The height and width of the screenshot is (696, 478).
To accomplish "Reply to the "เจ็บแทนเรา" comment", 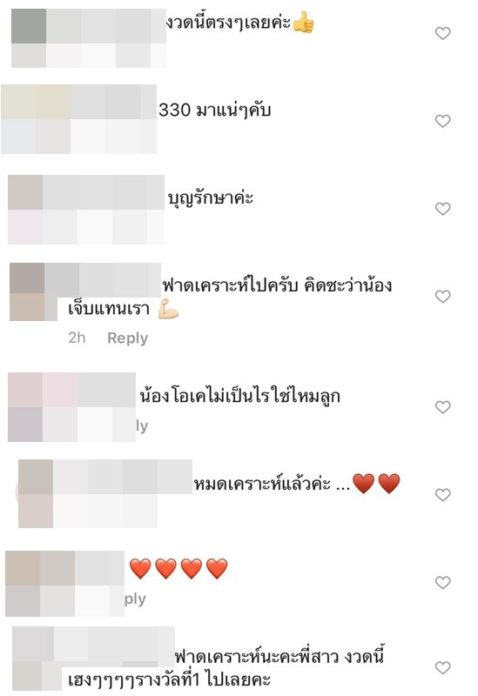I will pyautogui.click(x=127, y=338).
